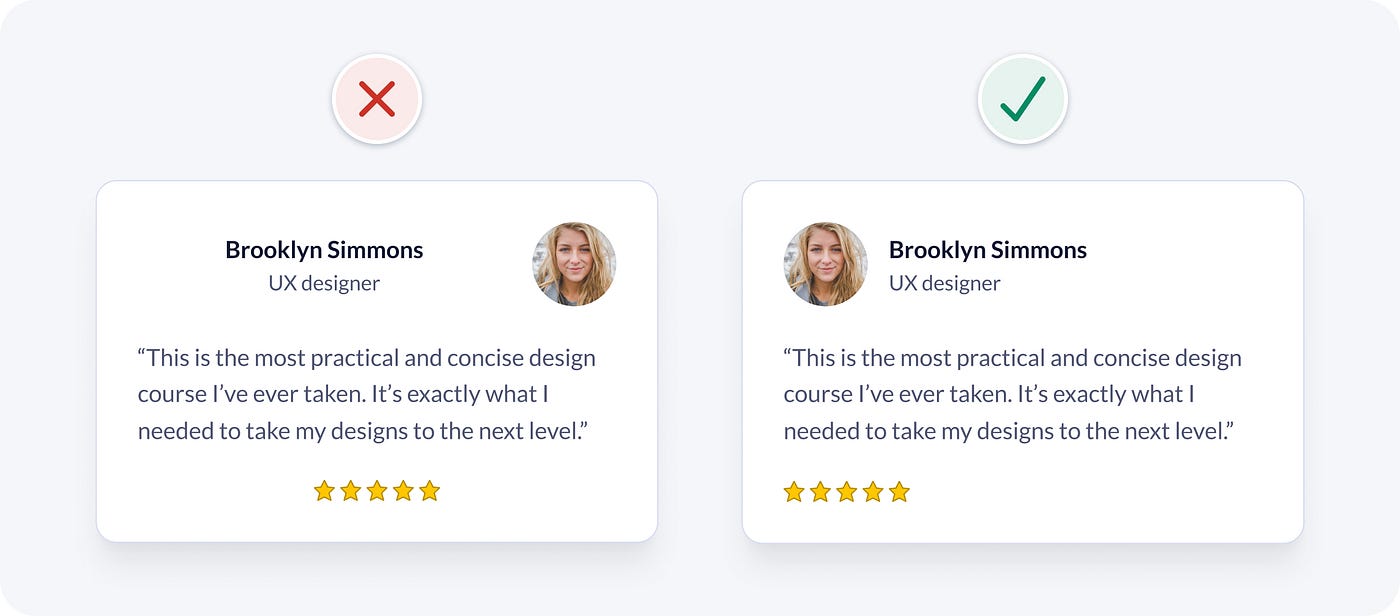Click the third star in right card rating

[847, 492]
